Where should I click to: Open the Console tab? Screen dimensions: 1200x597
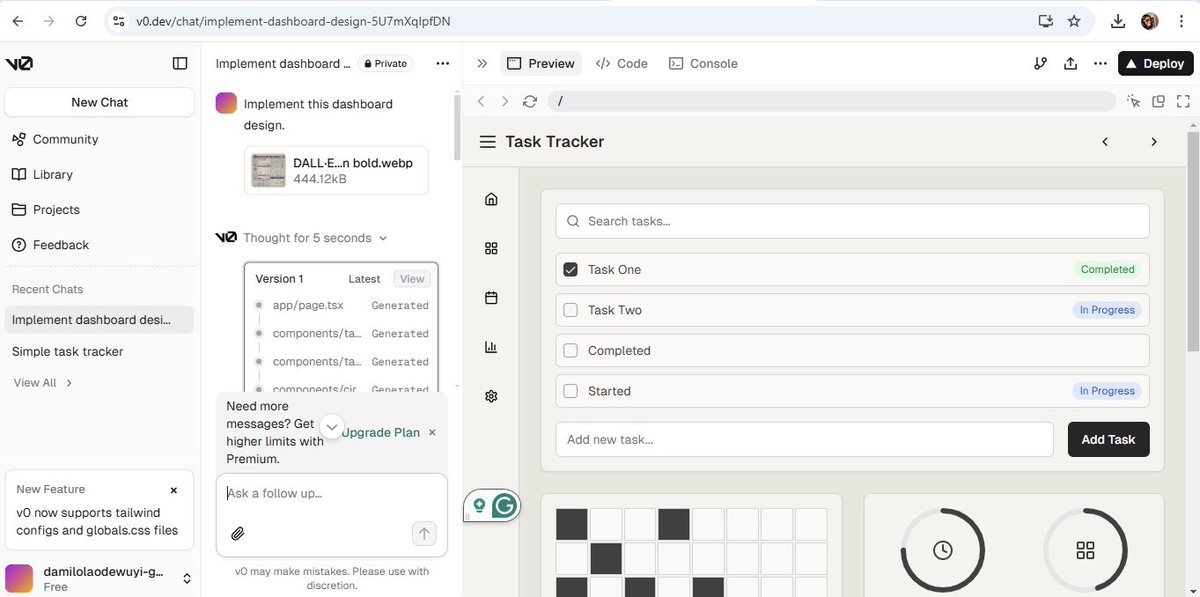703,63
